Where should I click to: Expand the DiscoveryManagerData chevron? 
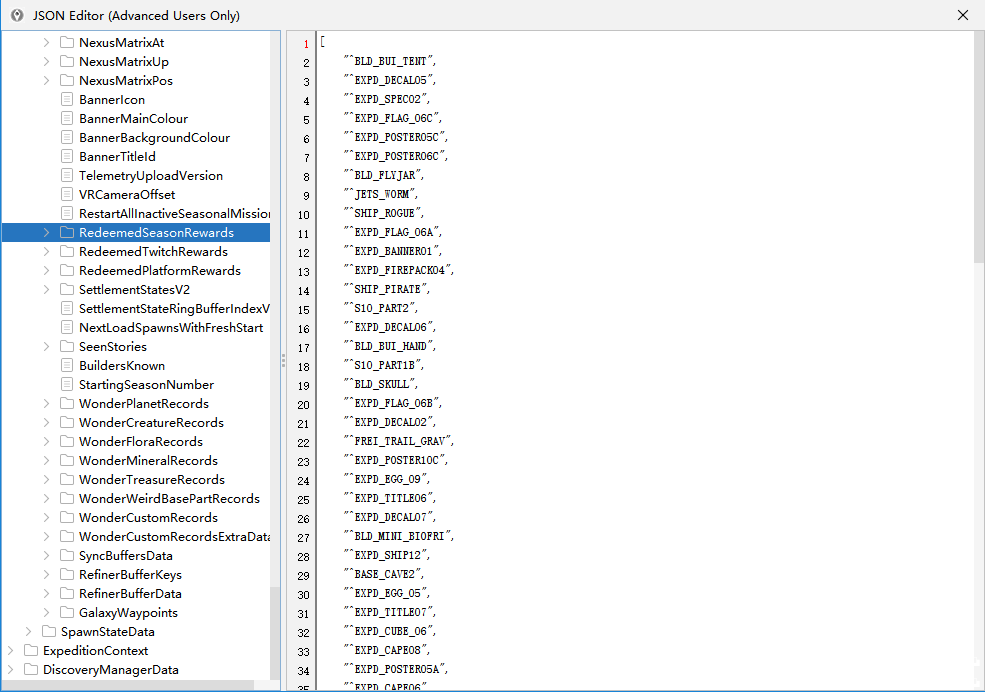click(x=10, y=669)
